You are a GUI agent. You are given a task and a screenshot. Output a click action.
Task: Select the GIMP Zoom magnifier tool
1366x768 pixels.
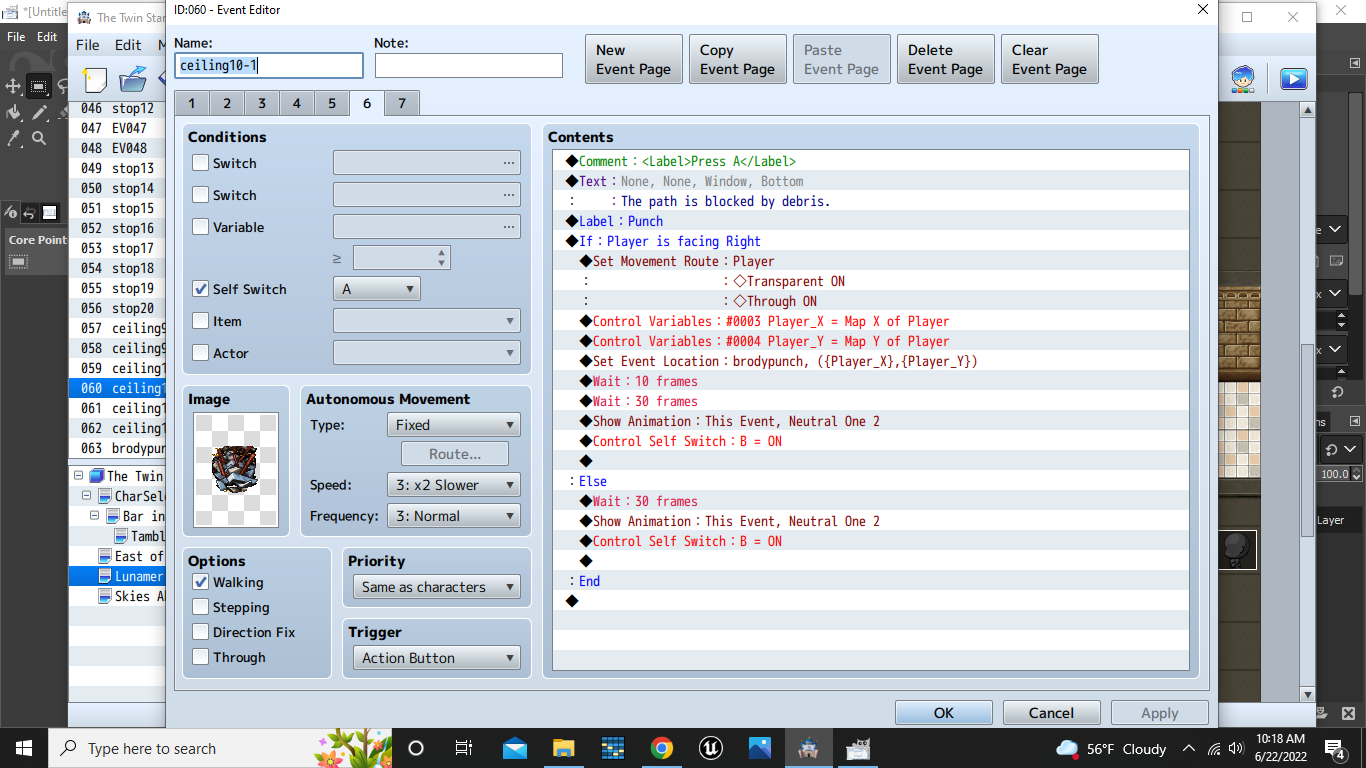tap(39, 138)
